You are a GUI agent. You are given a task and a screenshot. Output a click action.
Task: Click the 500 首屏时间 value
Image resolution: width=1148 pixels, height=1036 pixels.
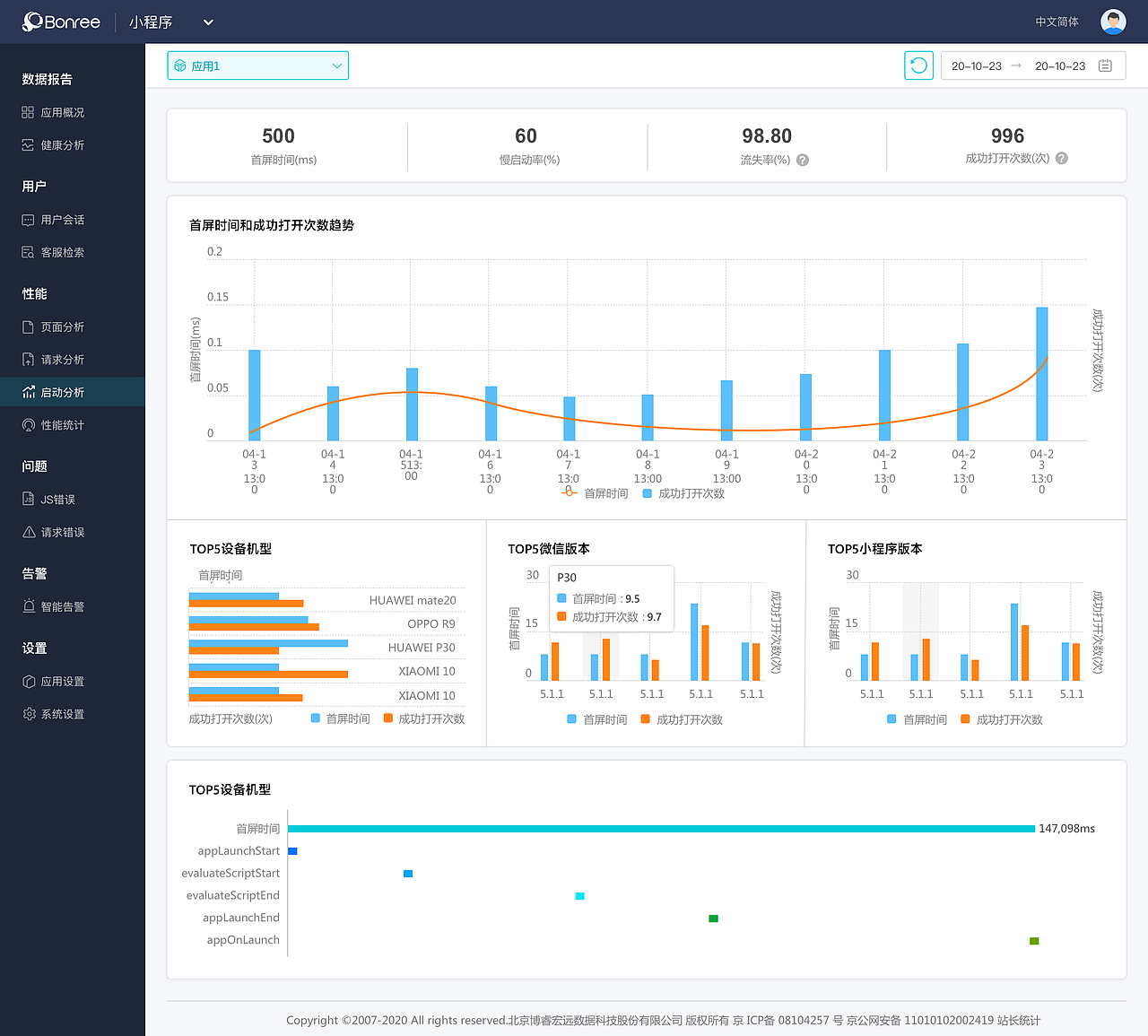coord(278,136)
